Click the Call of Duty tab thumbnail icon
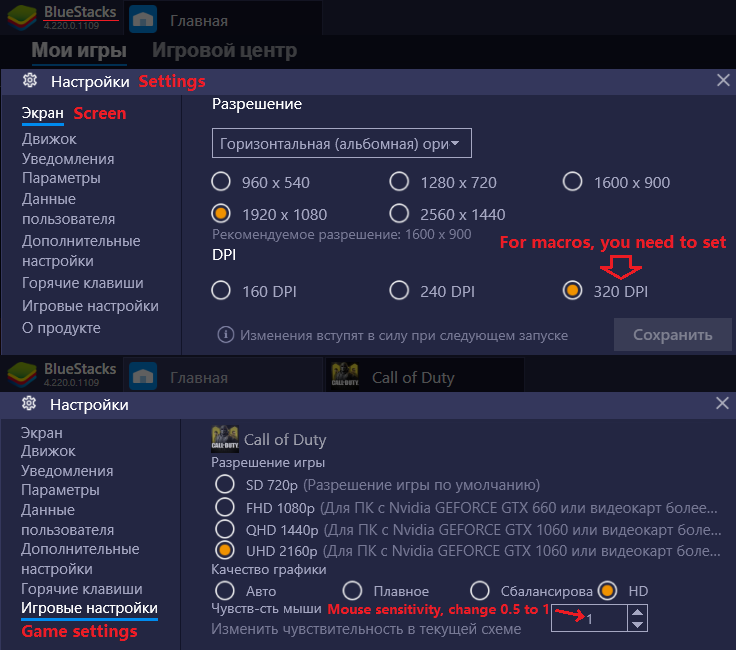The height and width of the screenshot is (650, 736). click(x=345, y=375)
